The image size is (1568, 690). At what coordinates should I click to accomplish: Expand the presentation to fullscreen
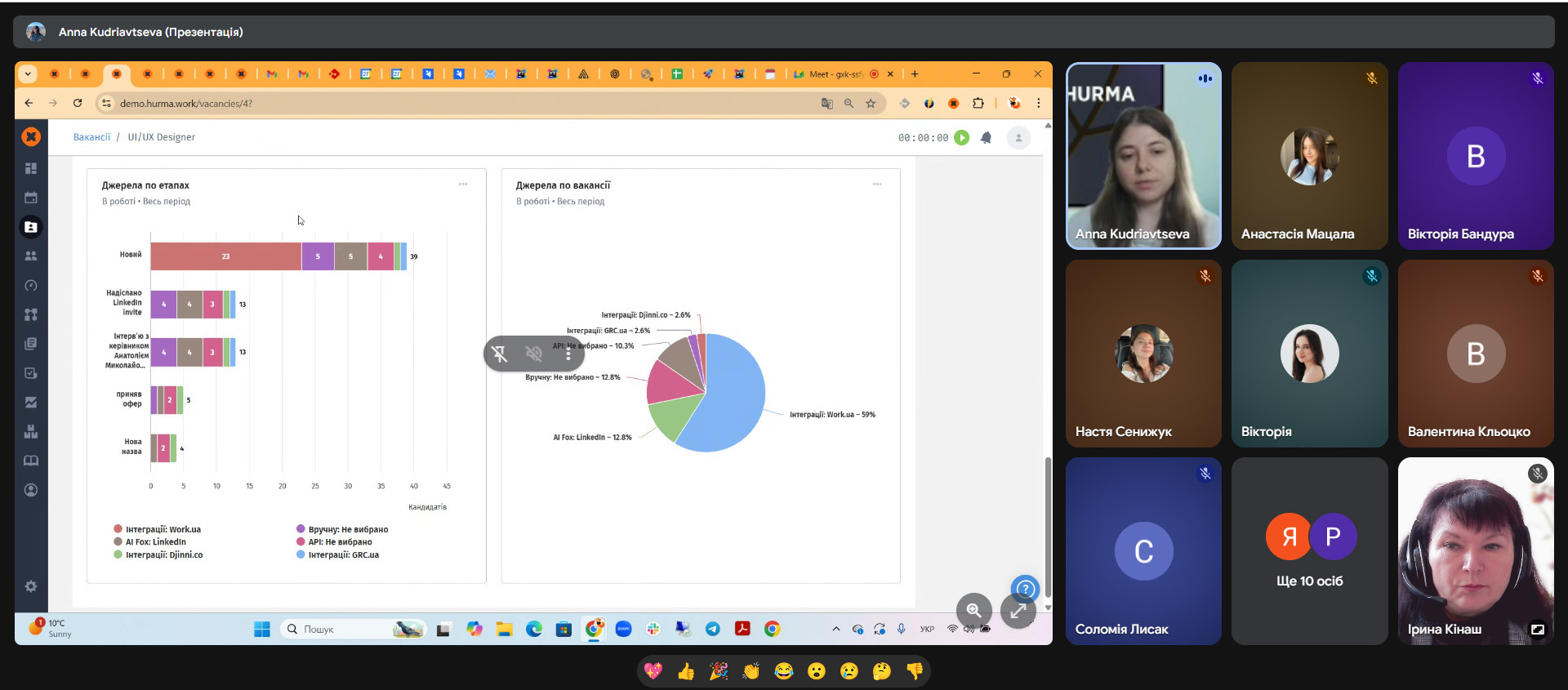(1018, 610)
